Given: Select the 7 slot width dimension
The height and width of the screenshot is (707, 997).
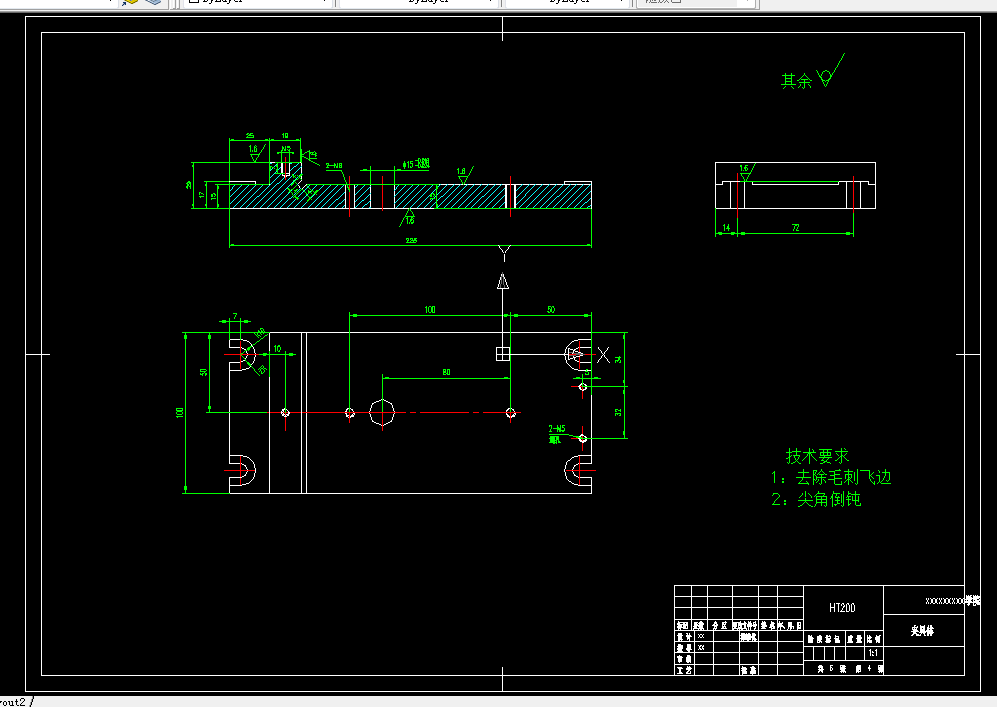Looking at the screenshot, I should [x=235, y=316].
